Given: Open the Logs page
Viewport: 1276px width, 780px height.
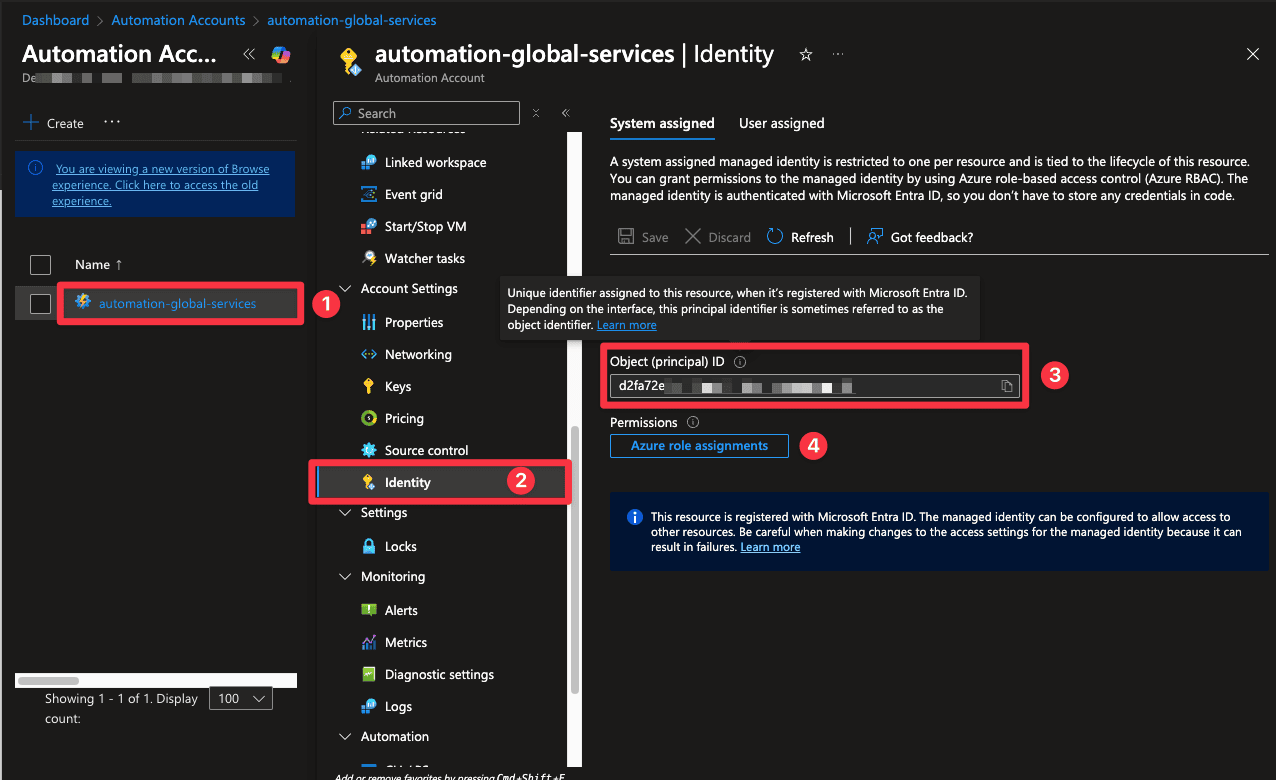Looking at the screenshot, I should click(x=398, y=706).
